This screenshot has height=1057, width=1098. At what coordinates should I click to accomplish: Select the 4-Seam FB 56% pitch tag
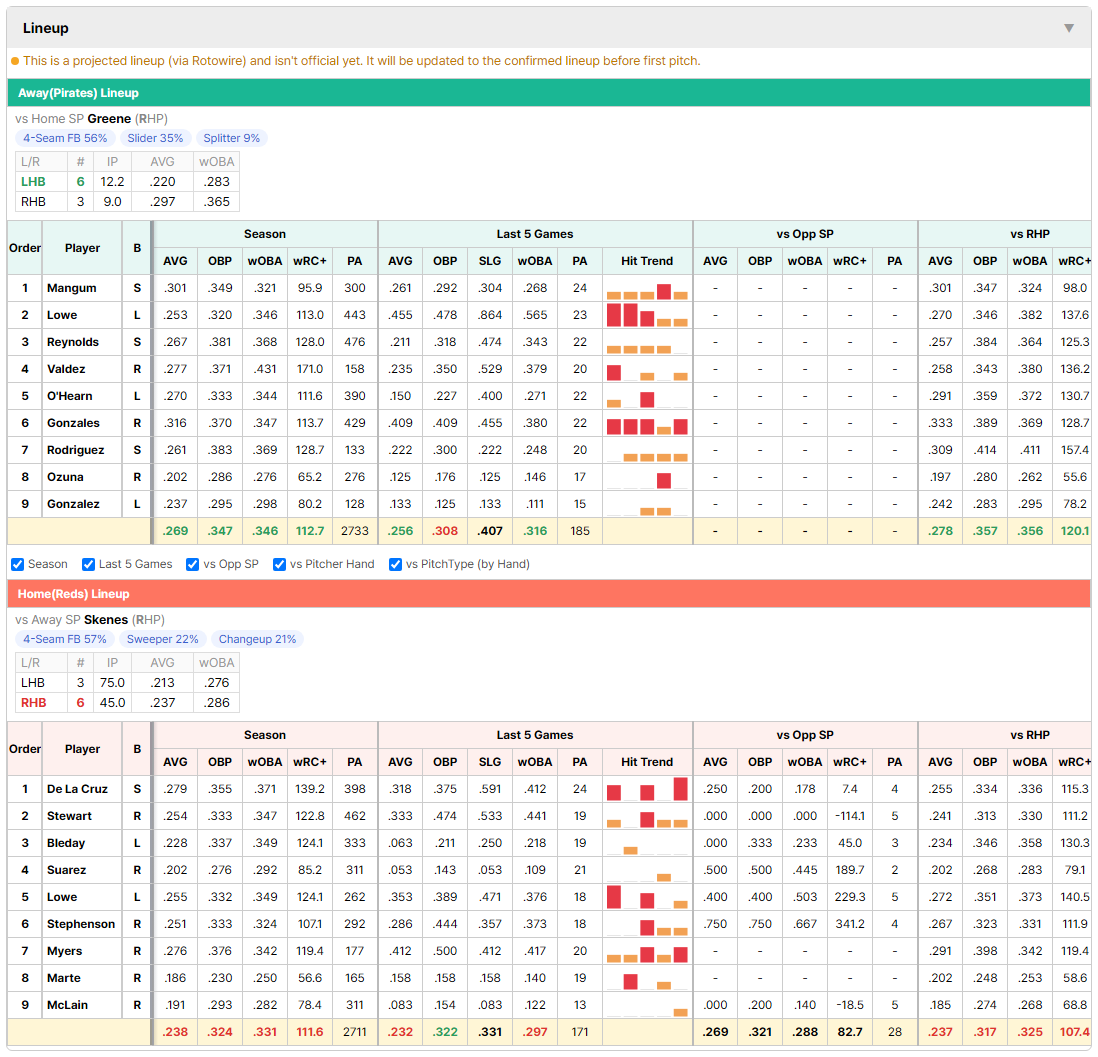coord(65,138)
